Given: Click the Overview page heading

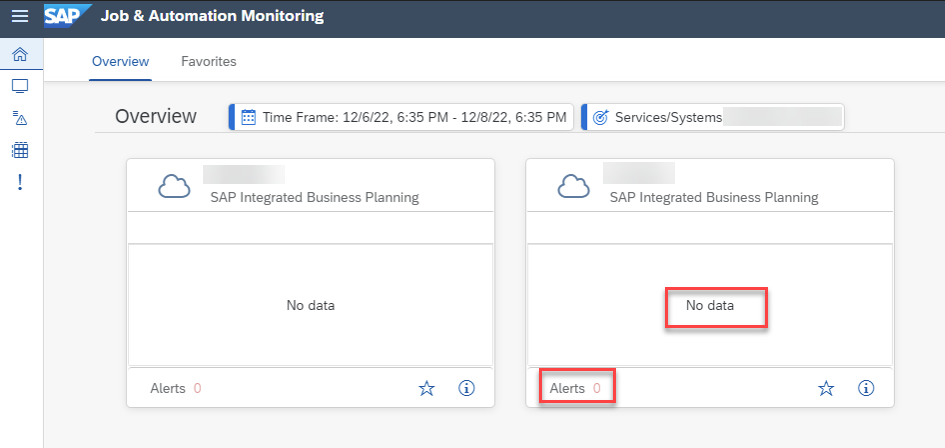Looking at the screenshot, I should [x=155, y=116].
